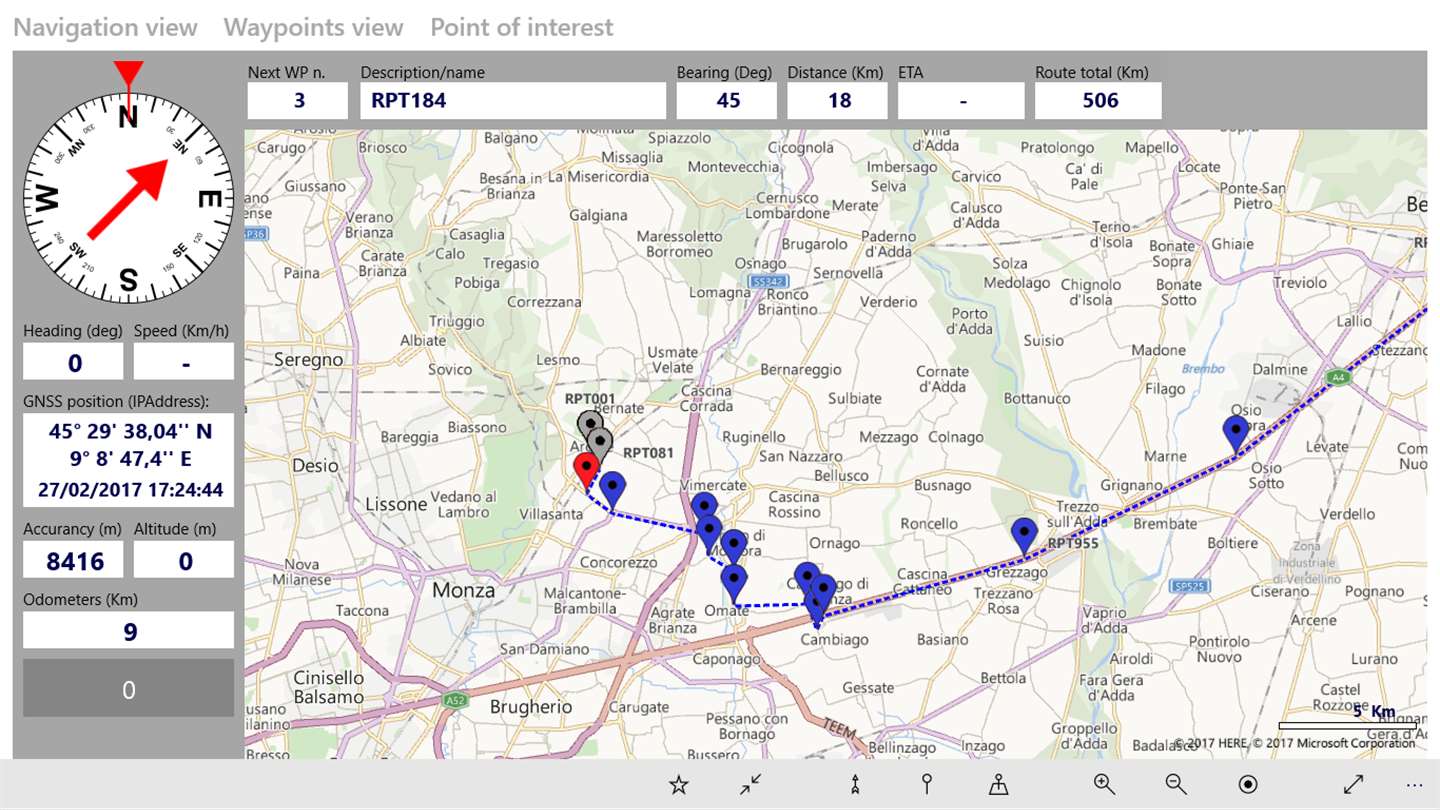Center on current position with target icon
The image size is (1440, 810).
[1248, 785]
